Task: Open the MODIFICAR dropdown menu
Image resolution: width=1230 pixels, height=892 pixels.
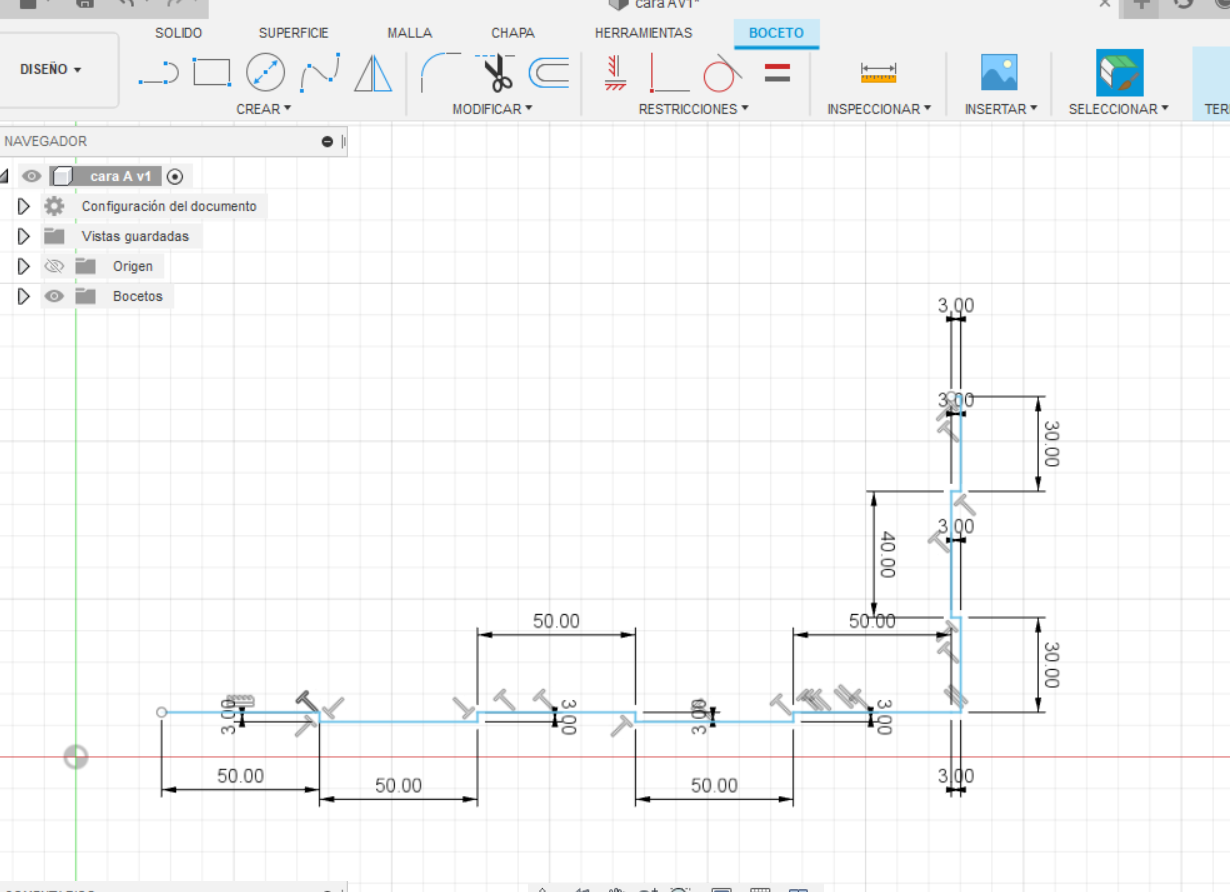Action: pos(493,108)
